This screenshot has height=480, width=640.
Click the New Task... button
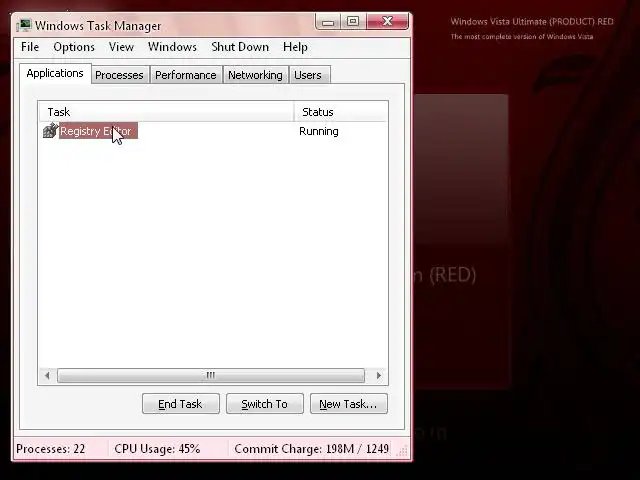click(x=349, y=404)
